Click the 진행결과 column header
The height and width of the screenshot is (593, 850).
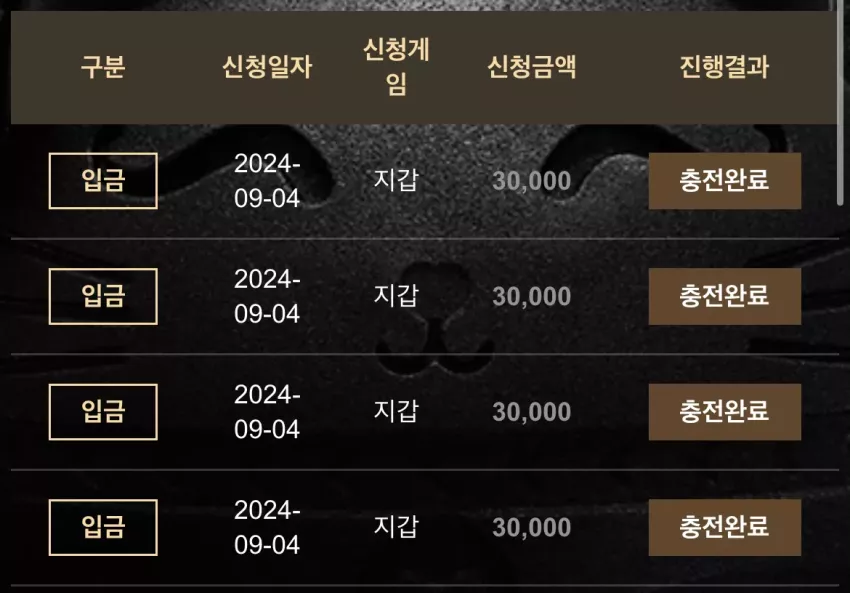click(725, 67)
